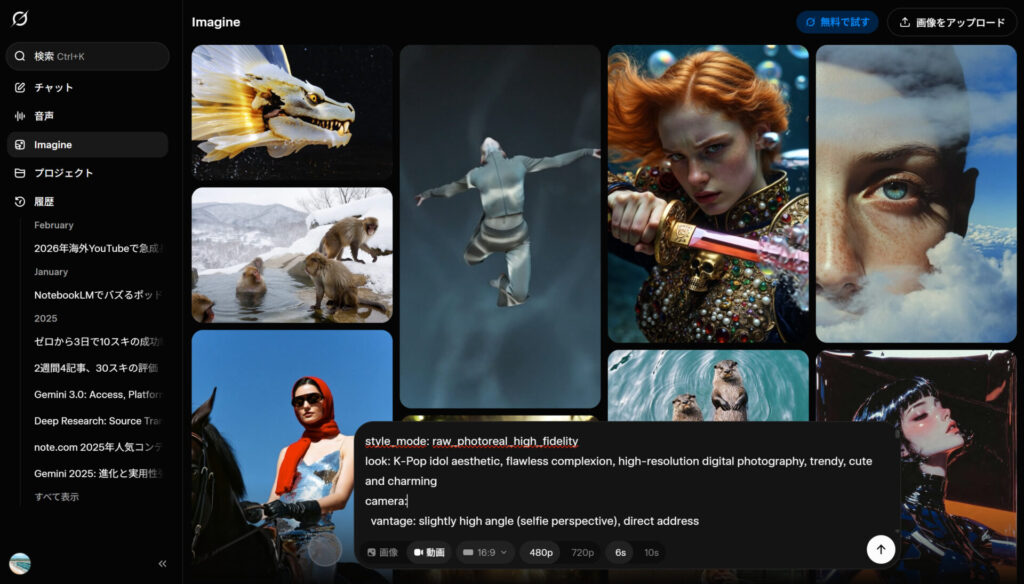Open the 音声 voice mode
Viewport: 1024px width, 584px height.
pyautogui.click(x=44, y=116)
